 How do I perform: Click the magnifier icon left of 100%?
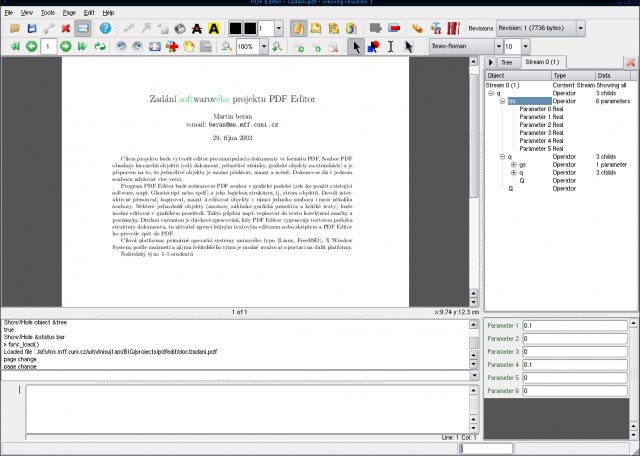click(x=227, y=47)
